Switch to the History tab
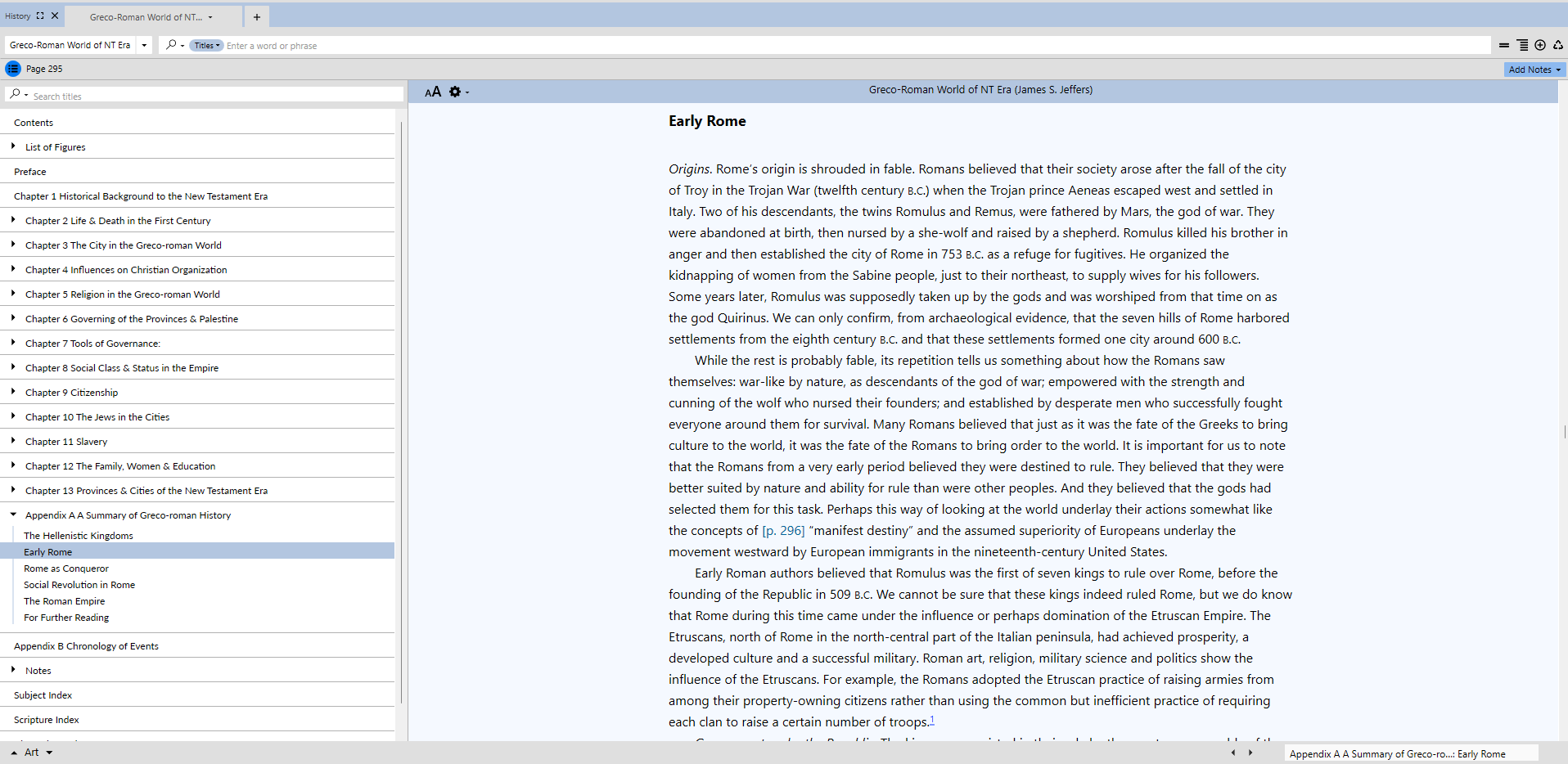Image resolution: width=1568 pixels, height=764 pixels. coord(18,16)
